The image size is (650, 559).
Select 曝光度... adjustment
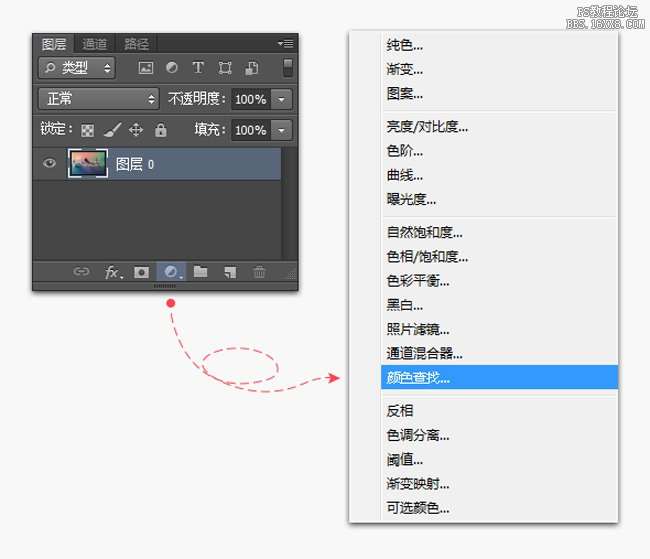499,200
